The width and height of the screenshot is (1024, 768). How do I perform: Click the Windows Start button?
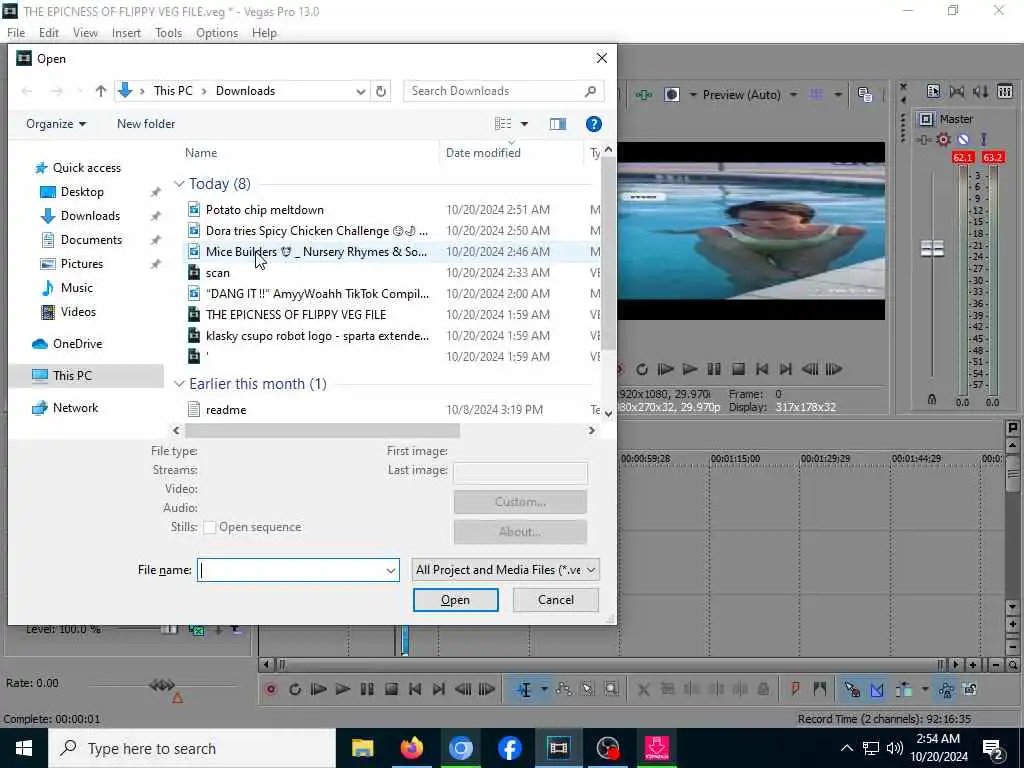pos(24,748)
